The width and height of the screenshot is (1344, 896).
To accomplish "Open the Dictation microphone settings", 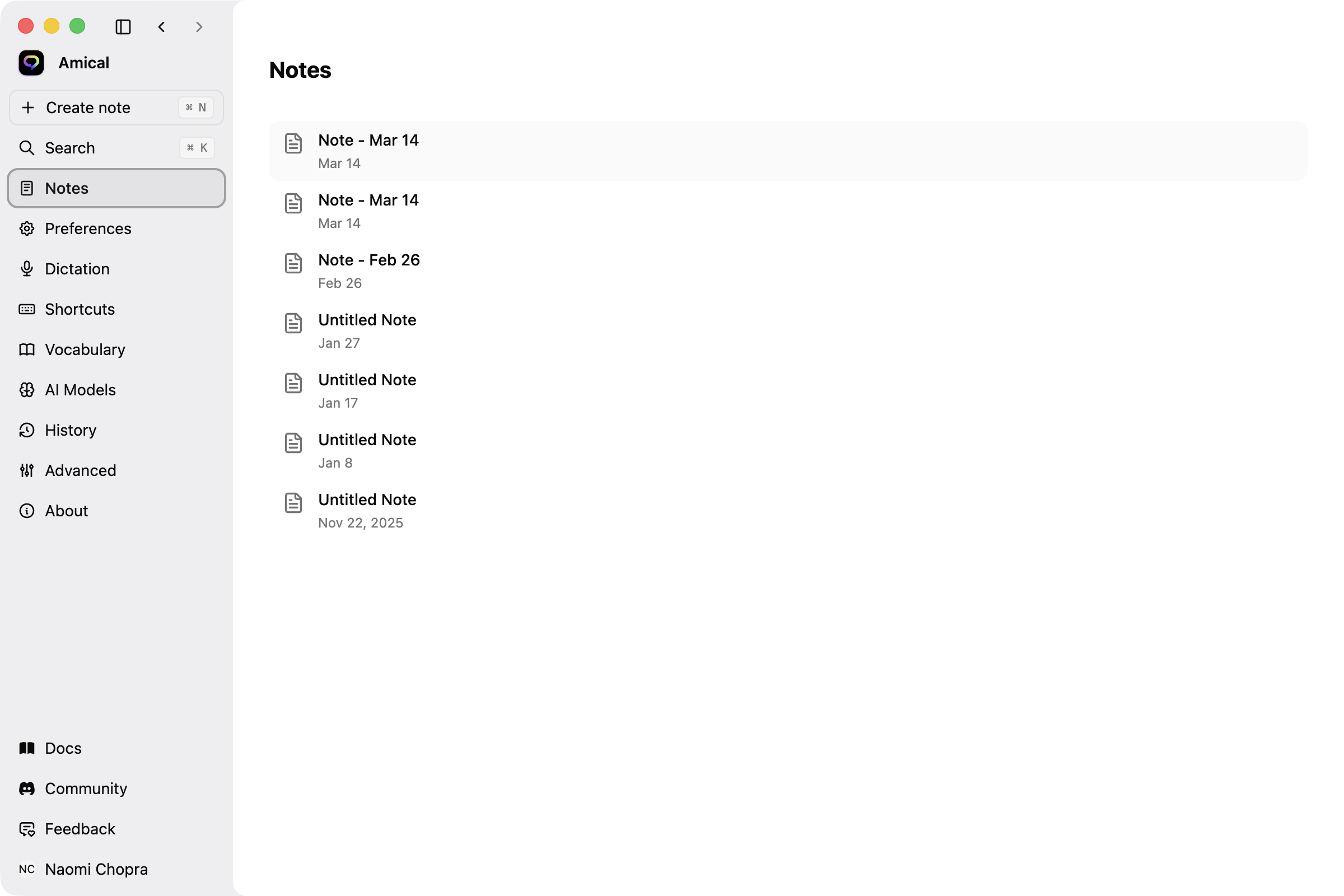I will 77,269.
